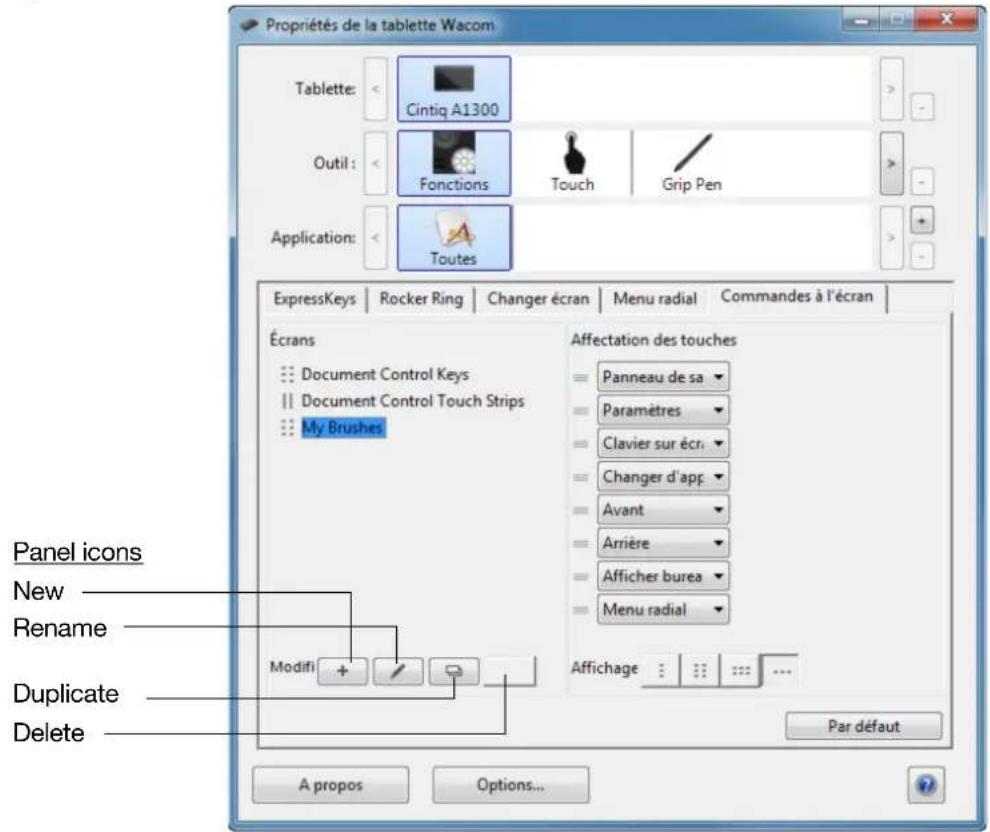Click drag handle beside Avant dropdown
Viewport: 990px width, 832px height.
pos(580,510)
